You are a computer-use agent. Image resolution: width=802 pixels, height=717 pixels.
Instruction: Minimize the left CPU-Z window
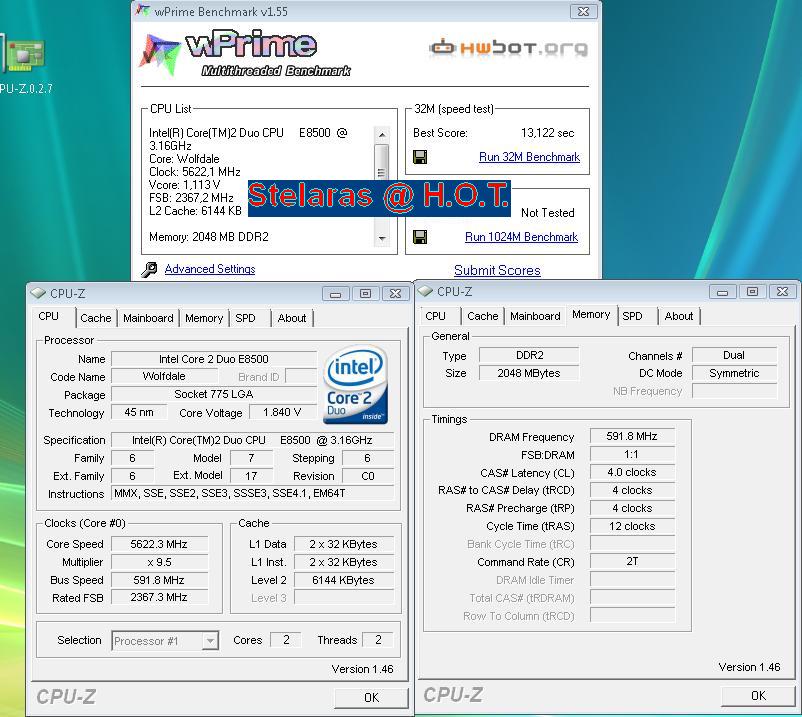click(336, 294)
